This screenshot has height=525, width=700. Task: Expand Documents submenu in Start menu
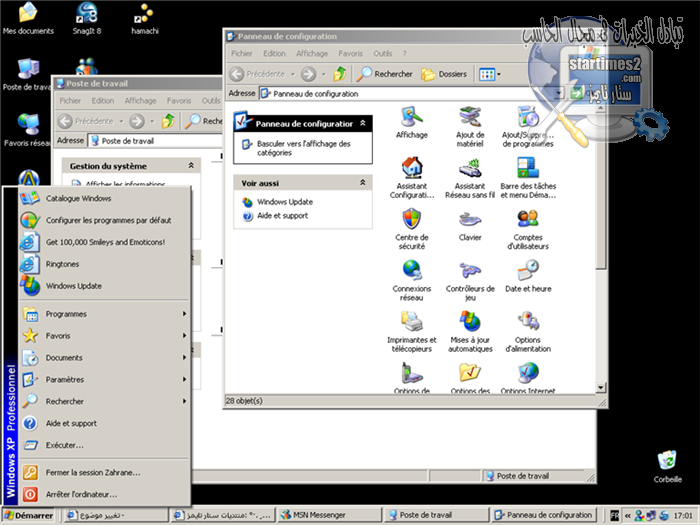(x=104, y=358)
